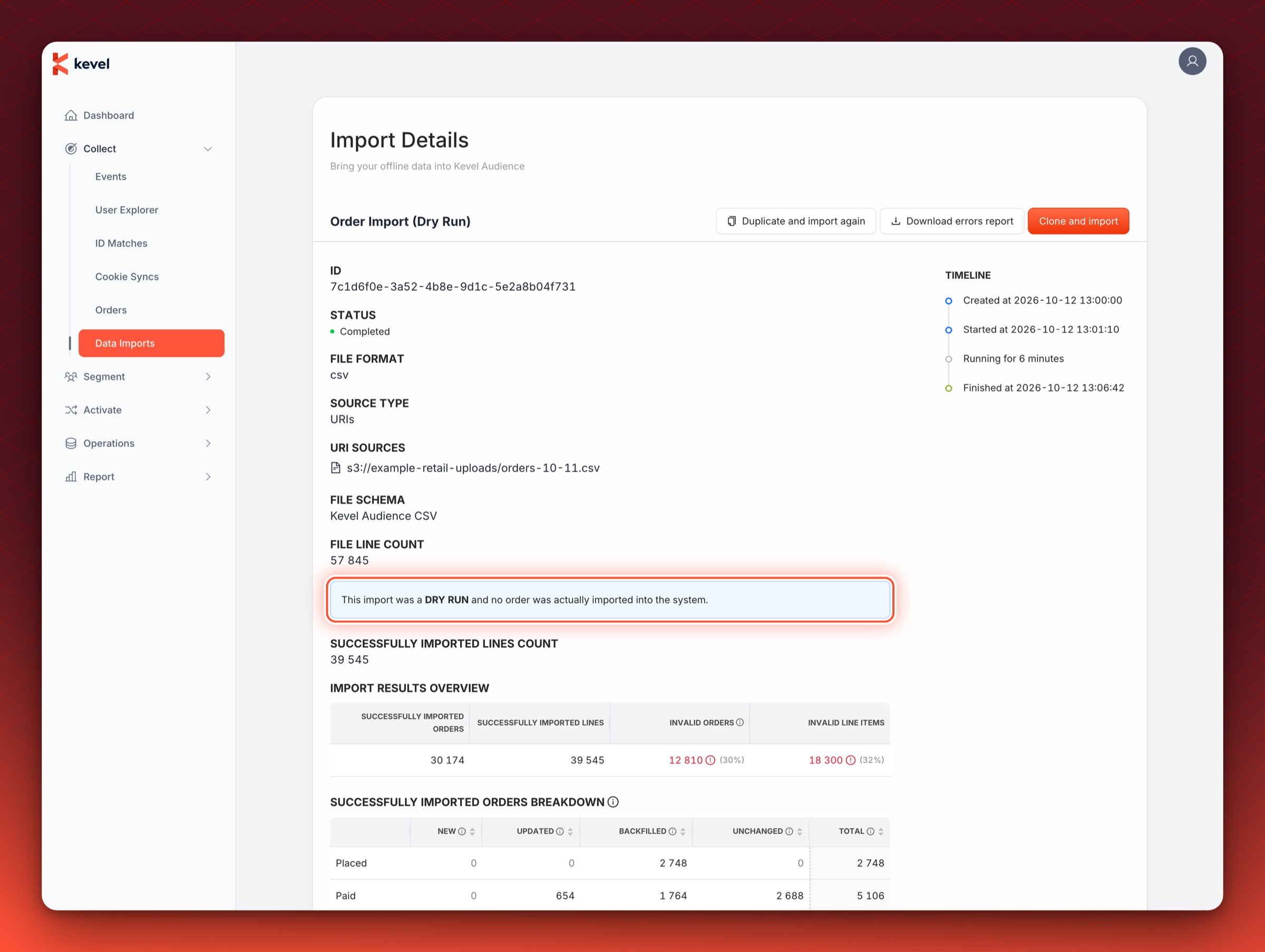
Task: Click the Finished timeline marker
Action: 948,388
